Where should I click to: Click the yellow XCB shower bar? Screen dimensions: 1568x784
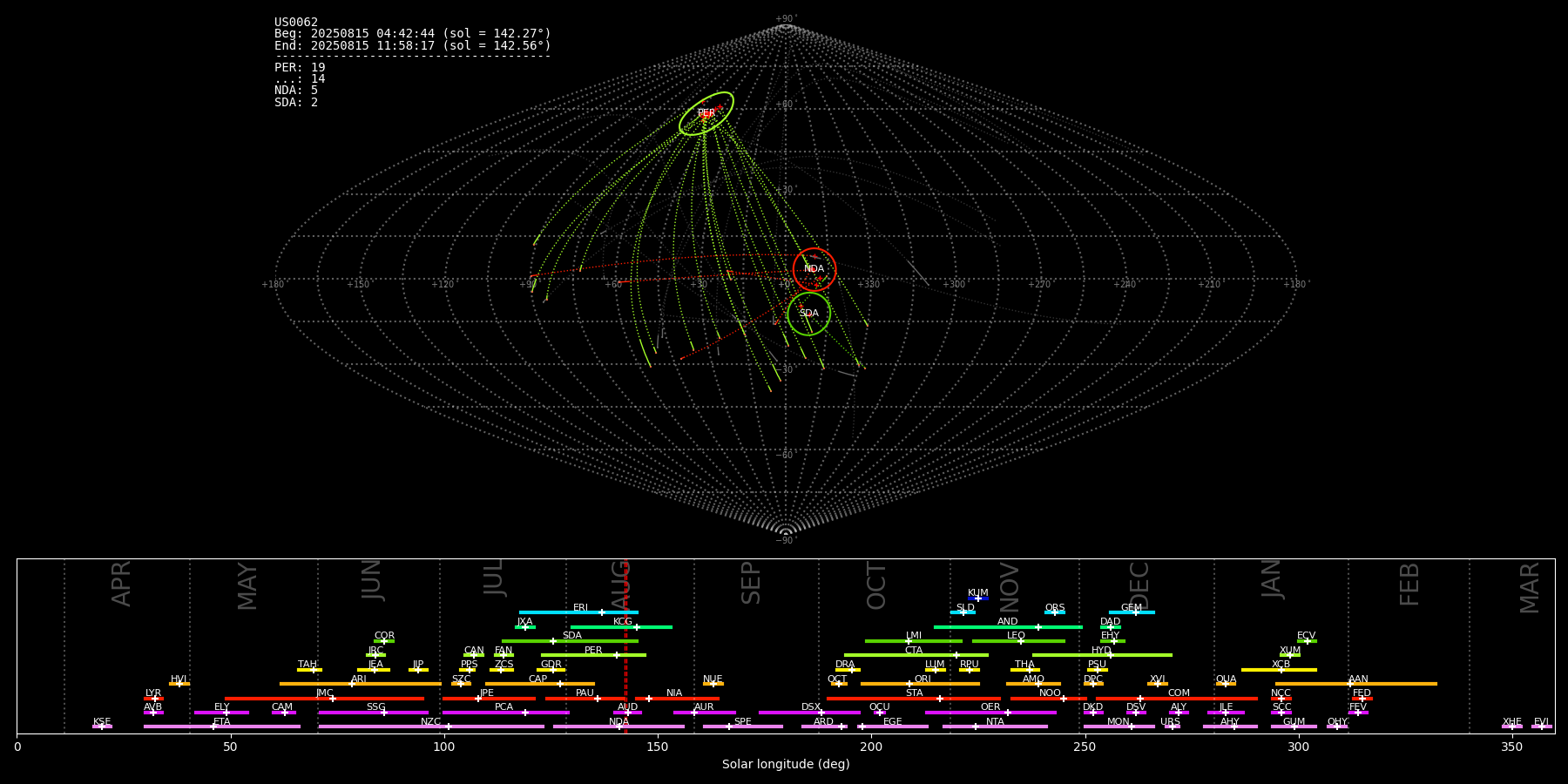pyautogui.click(x=1280, y=670)
